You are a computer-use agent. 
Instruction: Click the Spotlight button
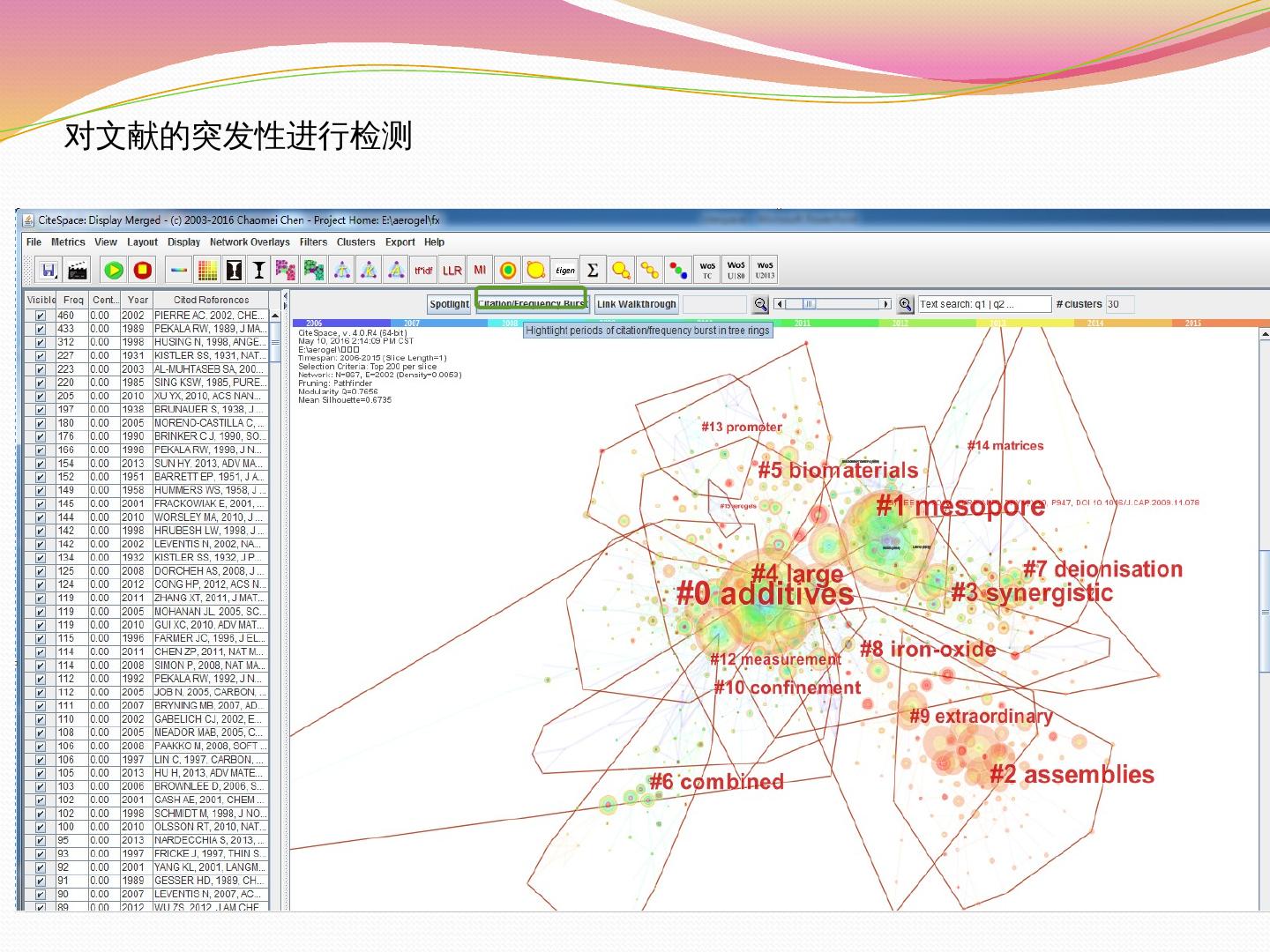(449, 304)
